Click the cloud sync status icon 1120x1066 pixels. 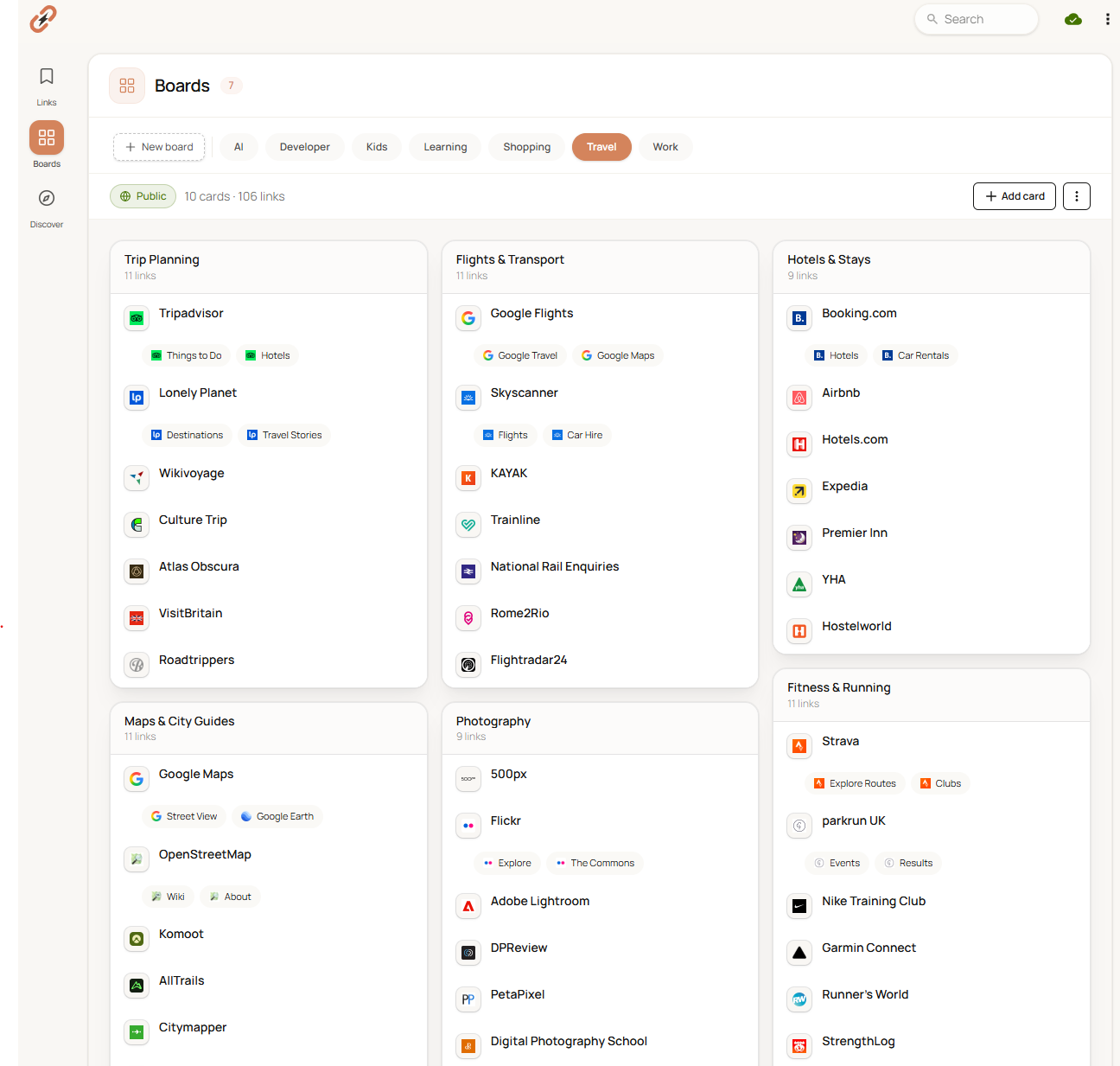(x=1073, y=19)
